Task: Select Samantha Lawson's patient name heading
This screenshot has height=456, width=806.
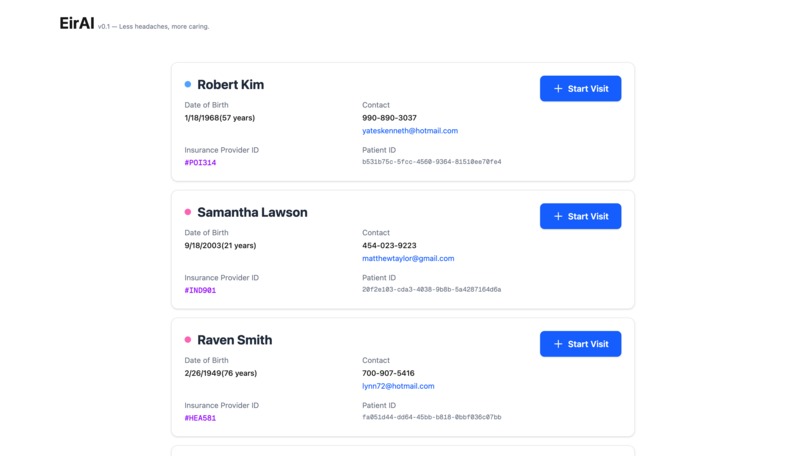Action: [x=252, y=212]
